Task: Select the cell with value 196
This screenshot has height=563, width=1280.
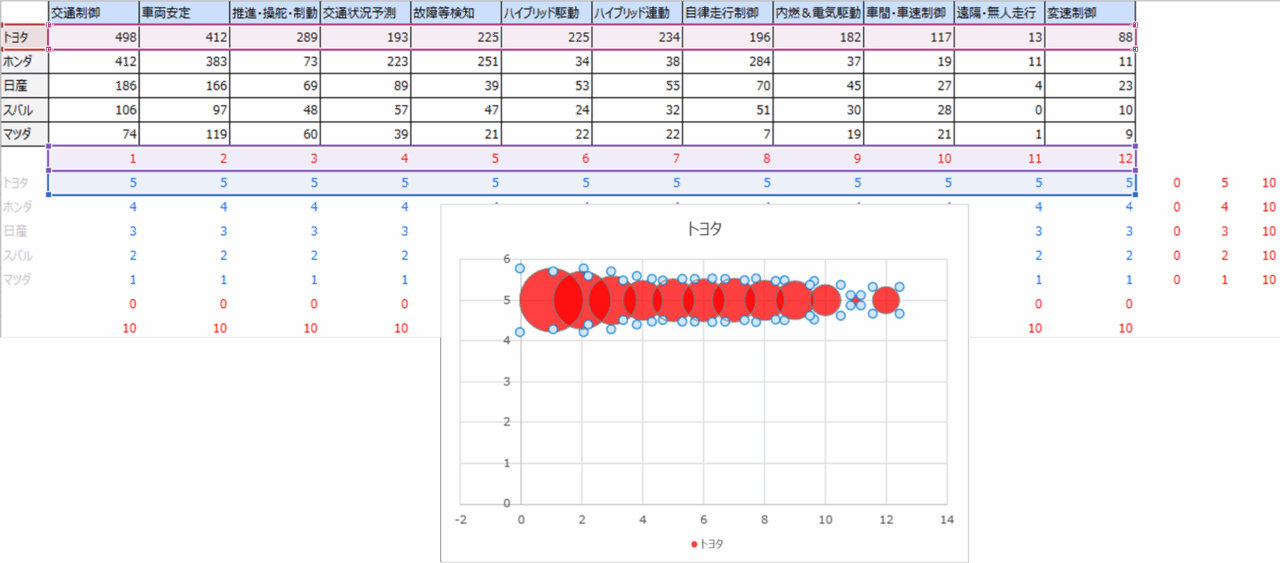Action: point(728,37)
